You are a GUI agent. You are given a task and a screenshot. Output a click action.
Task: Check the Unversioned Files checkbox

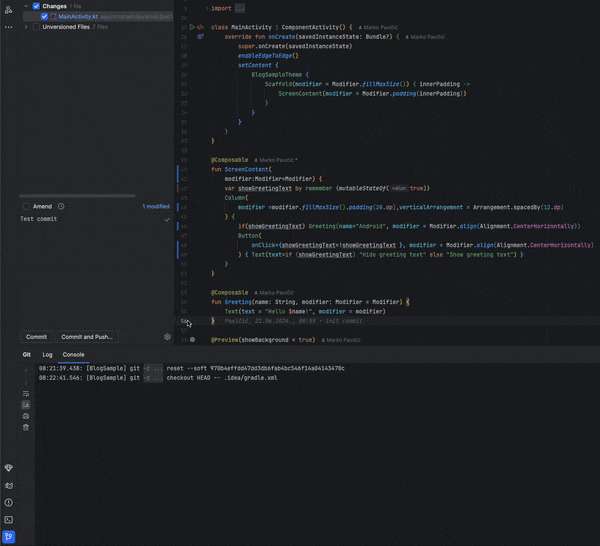[x=36, y=27]
